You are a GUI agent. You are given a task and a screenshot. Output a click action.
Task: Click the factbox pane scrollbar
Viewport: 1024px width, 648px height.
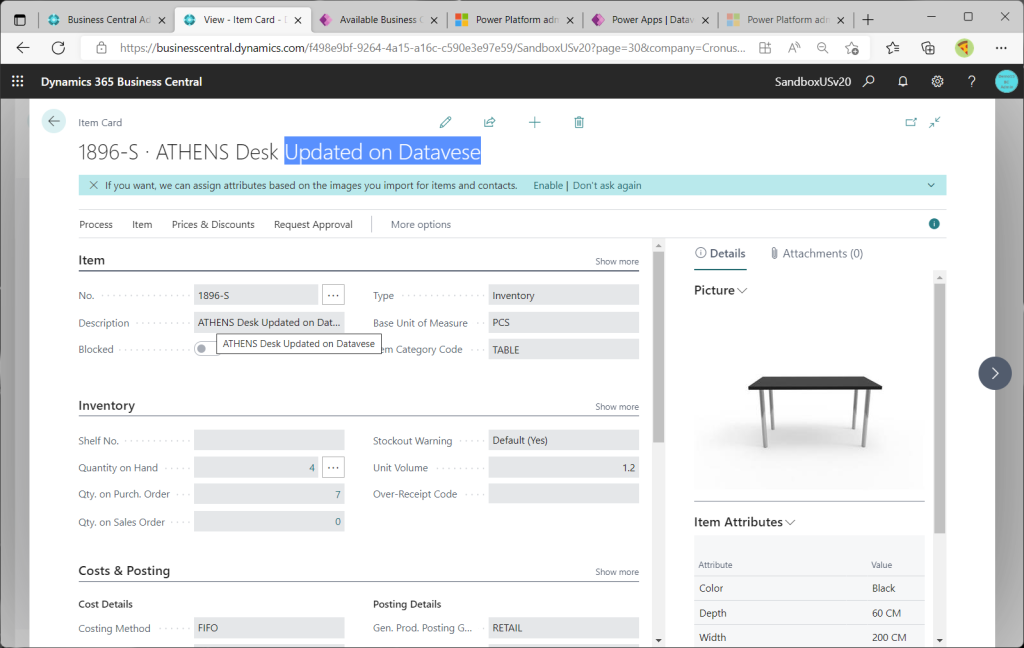click(939, 408)
